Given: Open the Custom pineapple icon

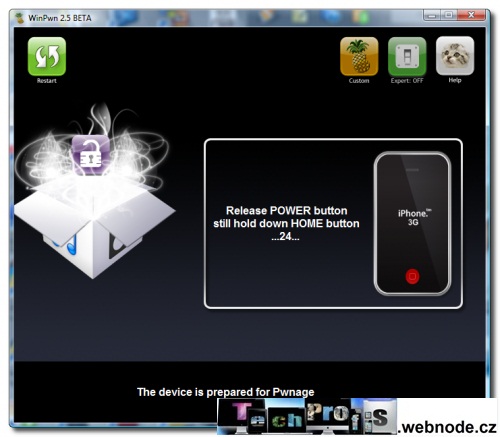Looking at the screenshot, I should click(359, 56).
